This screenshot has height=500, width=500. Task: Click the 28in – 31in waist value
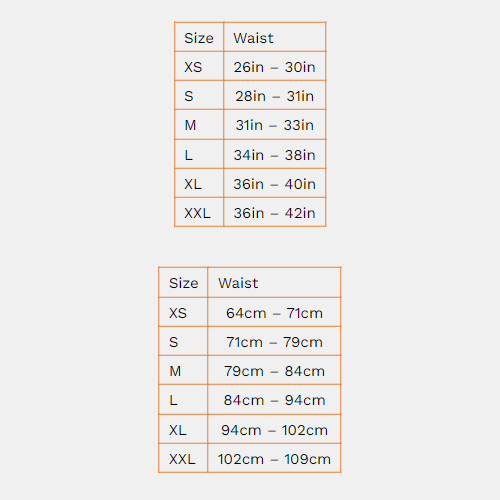pyautogui.click(x=275, y=96)
